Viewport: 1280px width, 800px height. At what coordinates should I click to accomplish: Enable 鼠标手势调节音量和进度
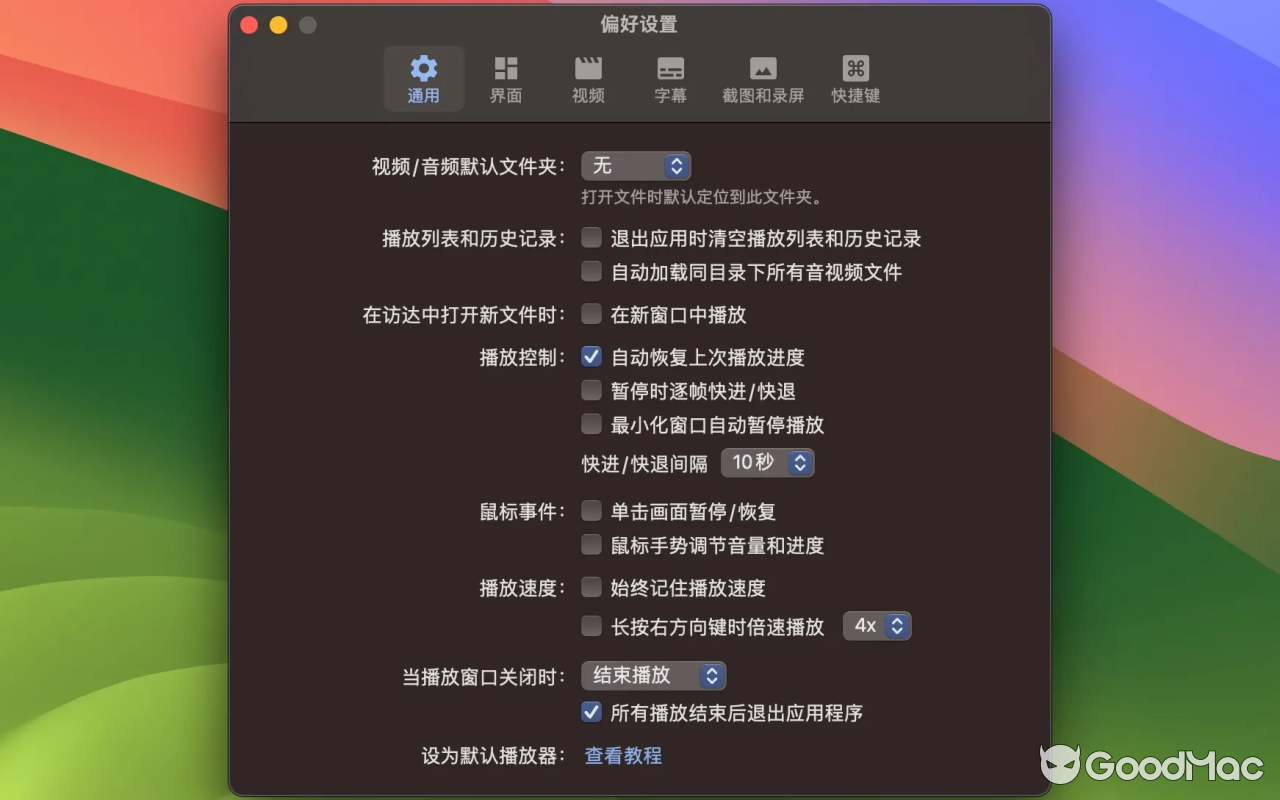[x=591, y=545]
